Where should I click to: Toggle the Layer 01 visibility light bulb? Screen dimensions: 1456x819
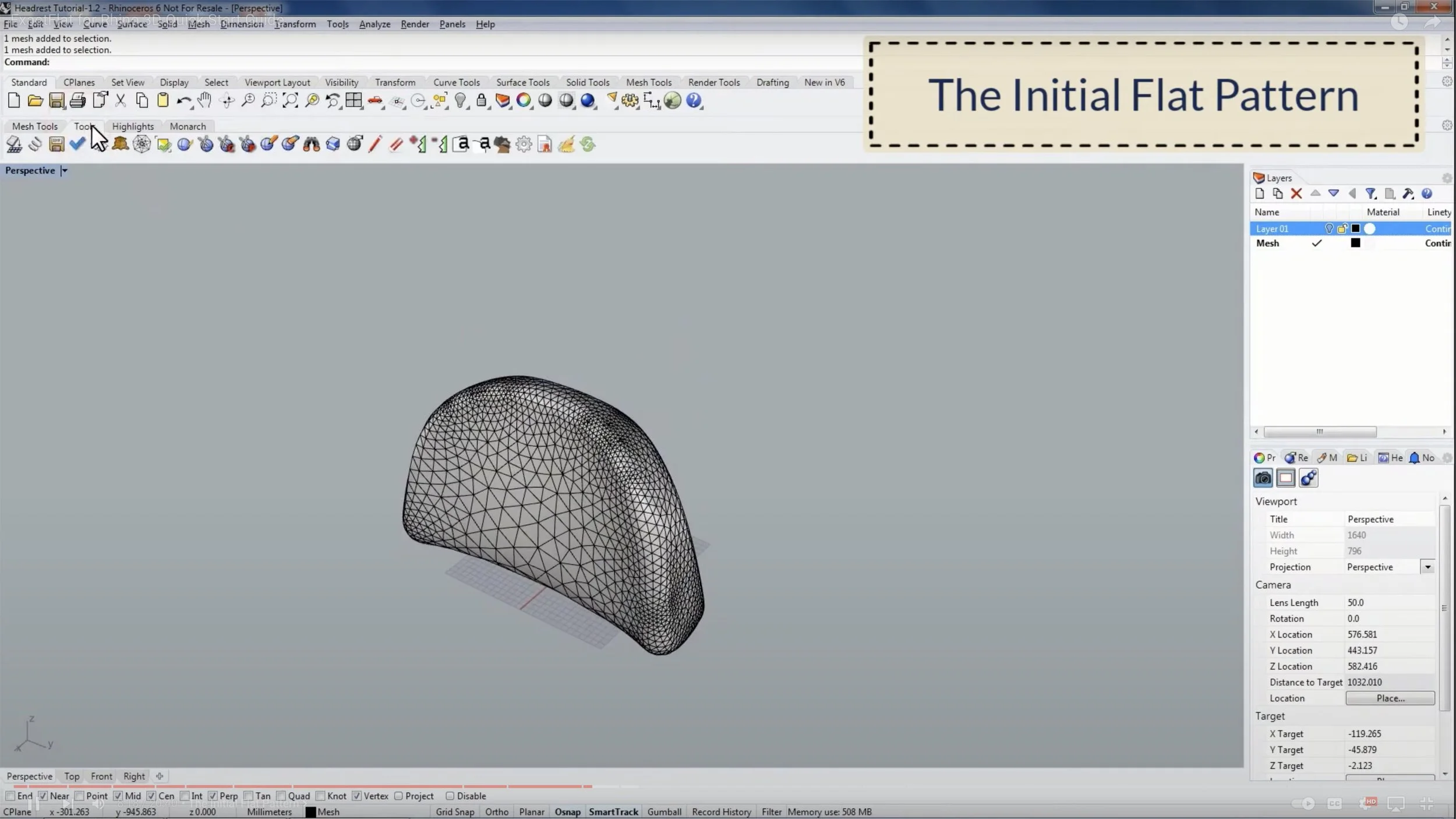[x=1328, y=228]
